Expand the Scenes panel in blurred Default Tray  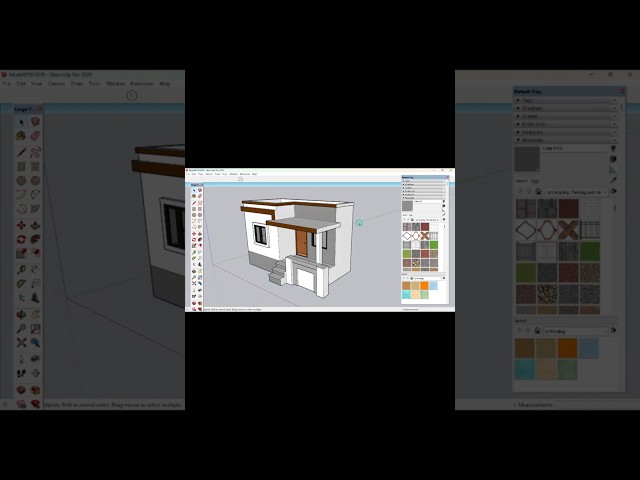[567, 116]
